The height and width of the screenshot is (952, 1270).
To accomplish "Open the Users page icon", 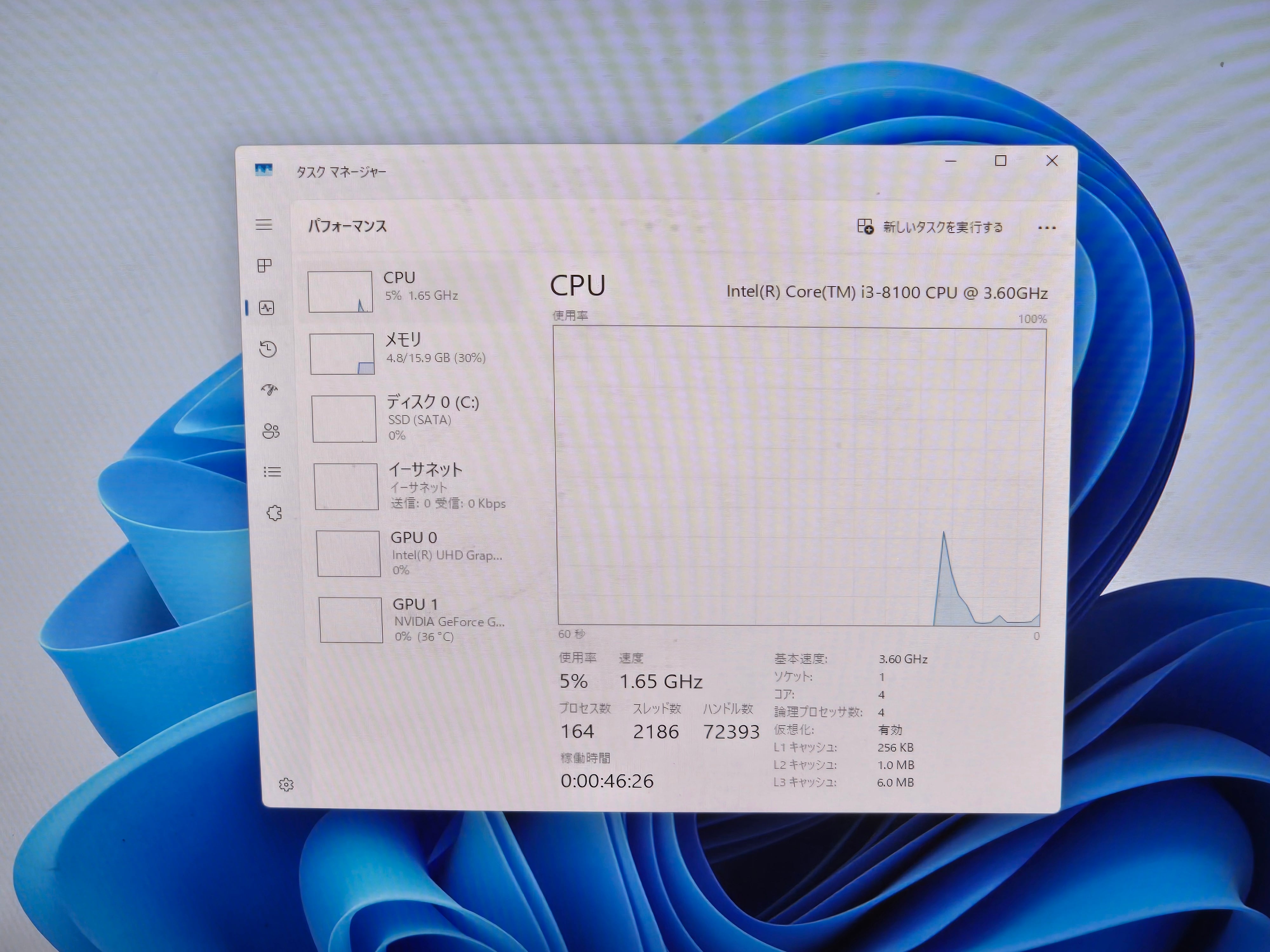I will tap(271, 432).
